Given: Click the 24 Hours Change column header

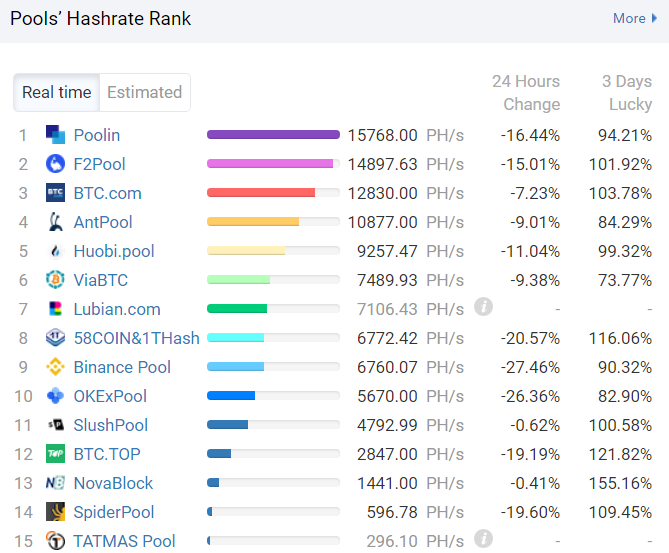Looking at the screenshot, I should tap(526, 92).
